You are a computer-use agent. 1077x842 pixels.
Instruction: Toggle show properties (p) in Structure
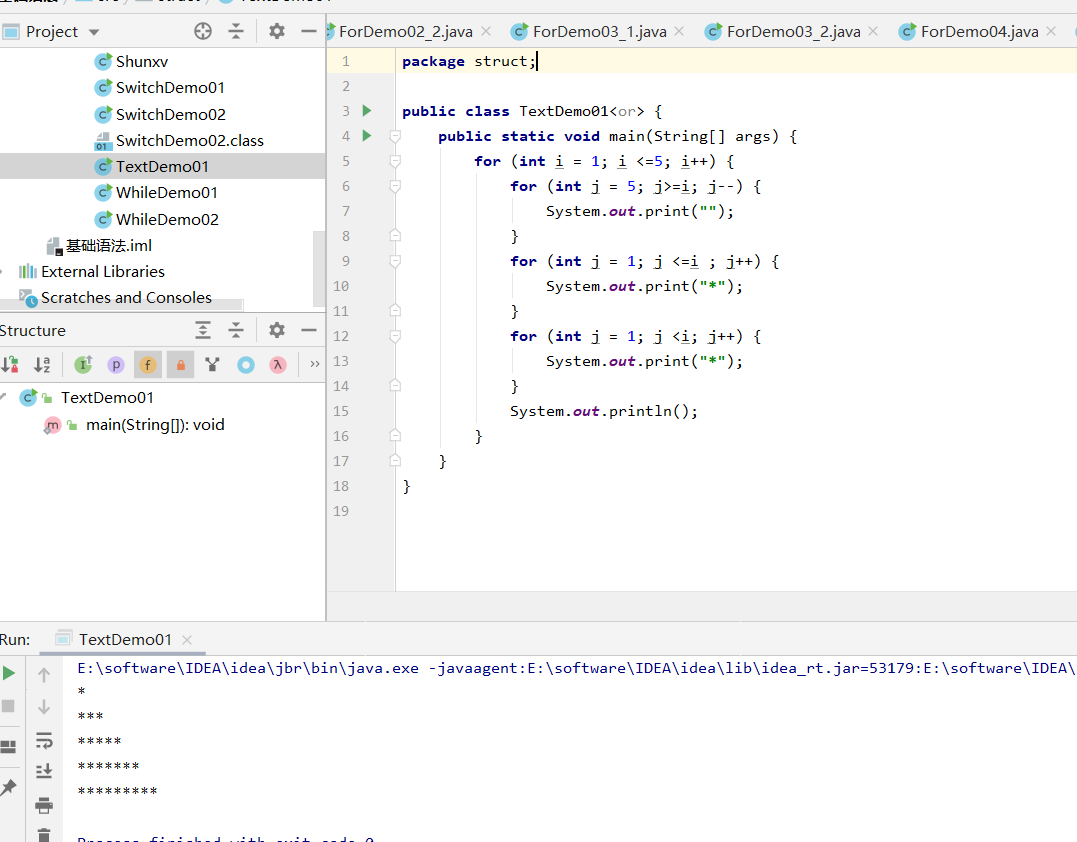tap(115, 365)
